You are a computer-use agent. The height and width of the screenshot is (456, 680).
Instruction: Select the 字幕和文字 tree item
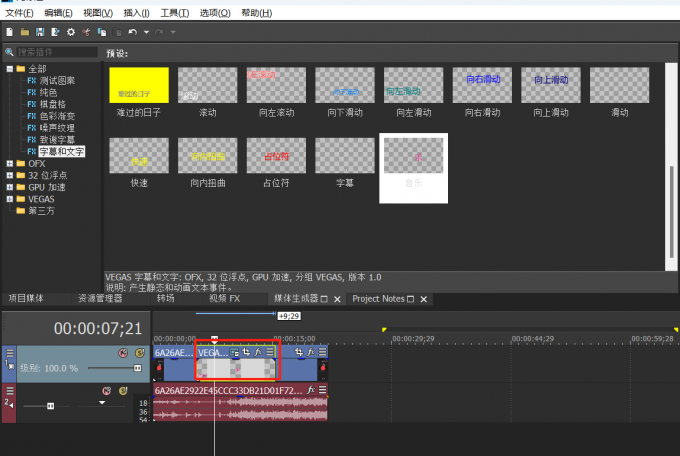click(62, 151)
